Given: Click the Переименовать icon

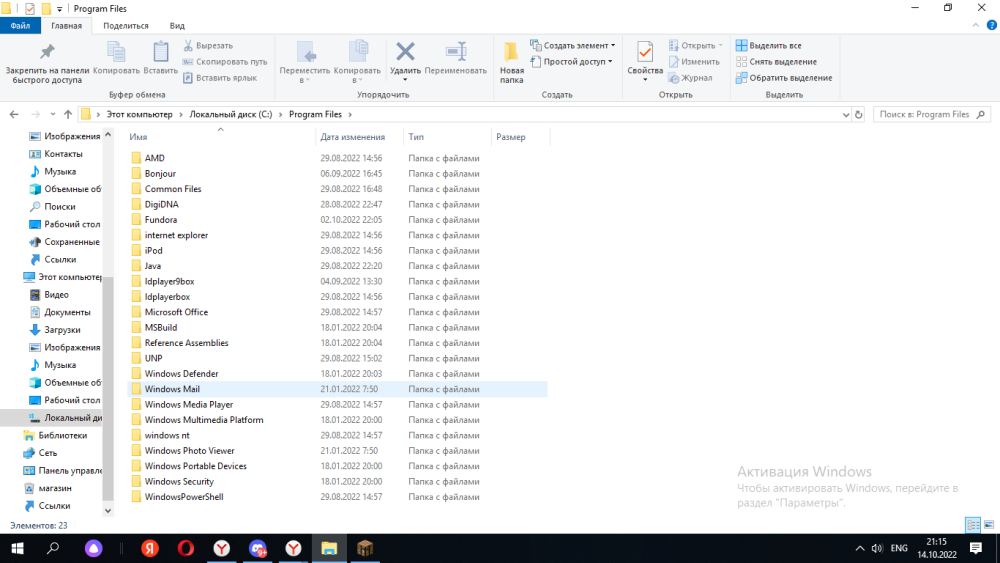Looking at the screenshot, I should coord(456,52).
